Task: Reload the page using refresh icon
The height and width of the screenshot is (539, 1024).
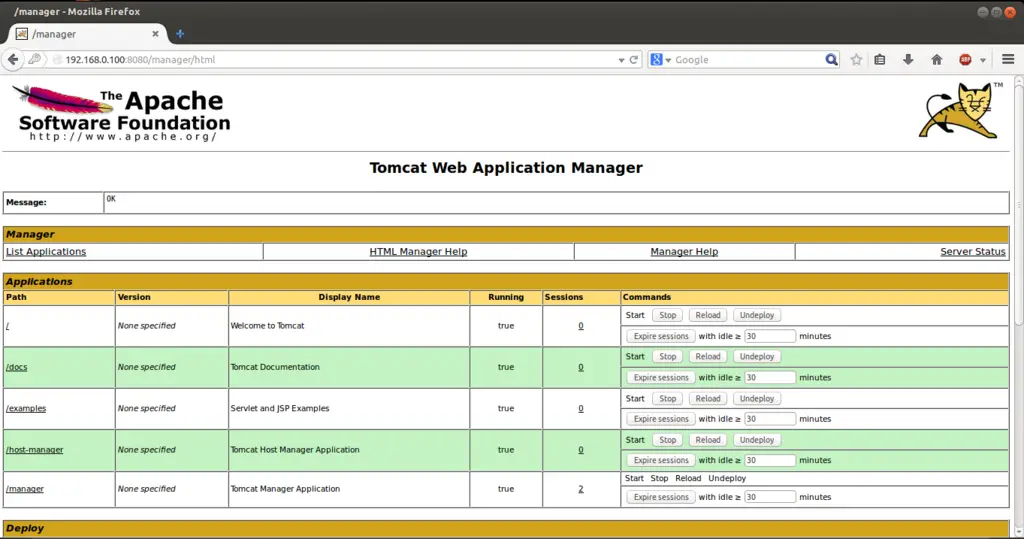Action: coord(633,59)
